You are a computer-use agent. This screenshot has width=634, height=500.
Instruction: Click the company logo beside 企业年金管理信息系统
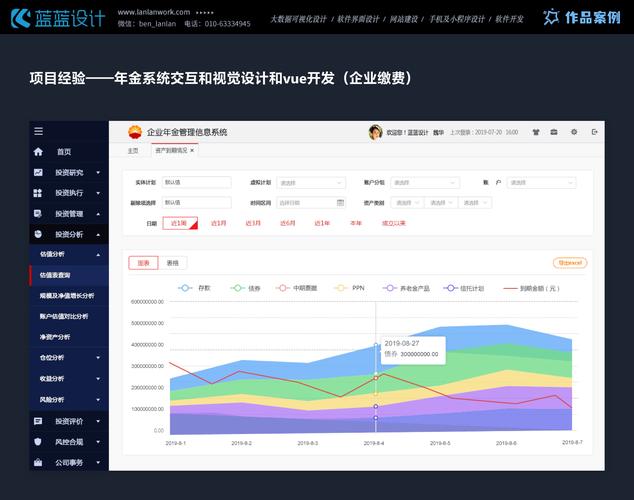click(x=135, y=132)
